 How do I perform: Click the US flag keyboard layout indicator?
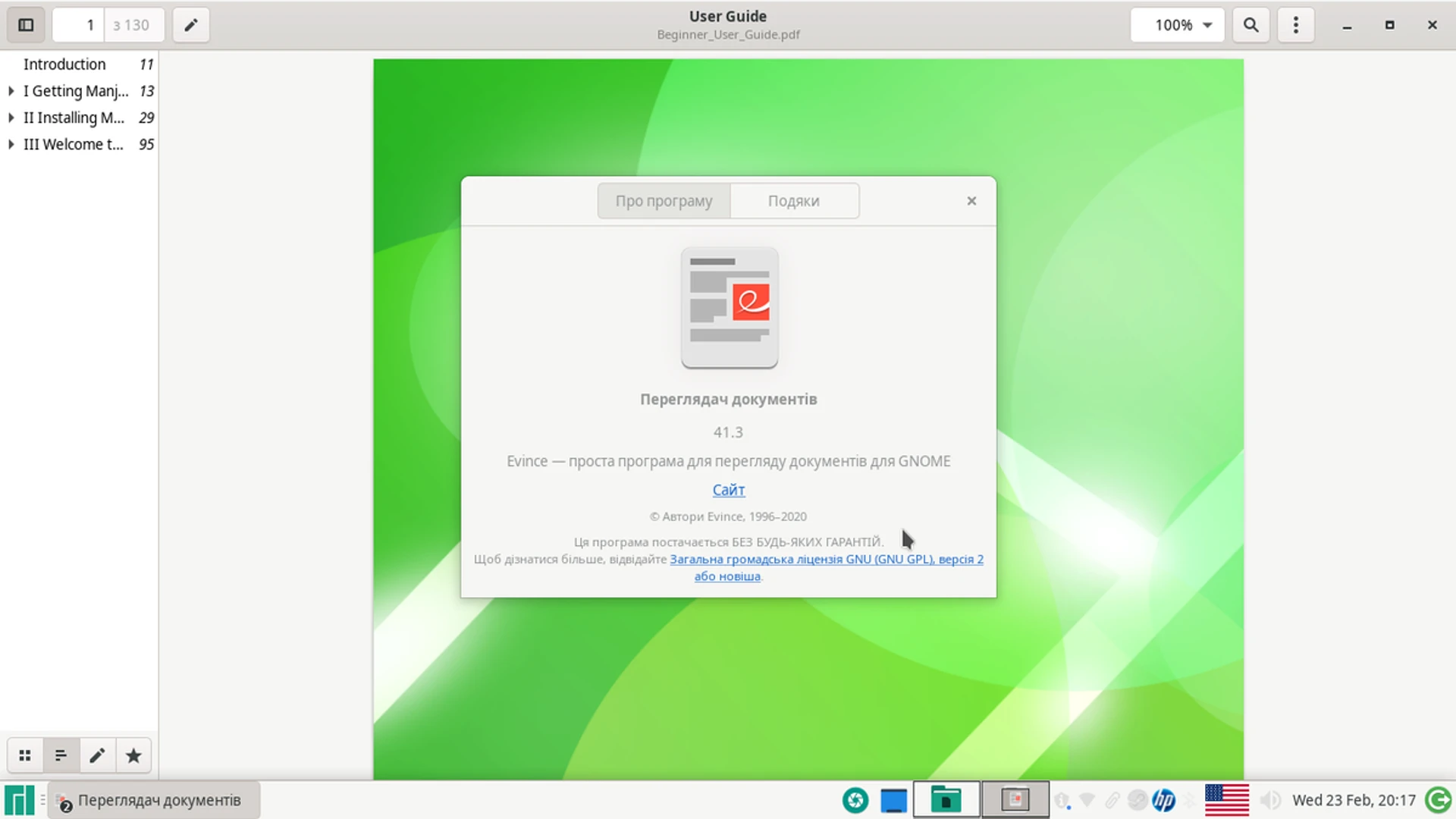pyautogui.click(x=1227, y=800)
